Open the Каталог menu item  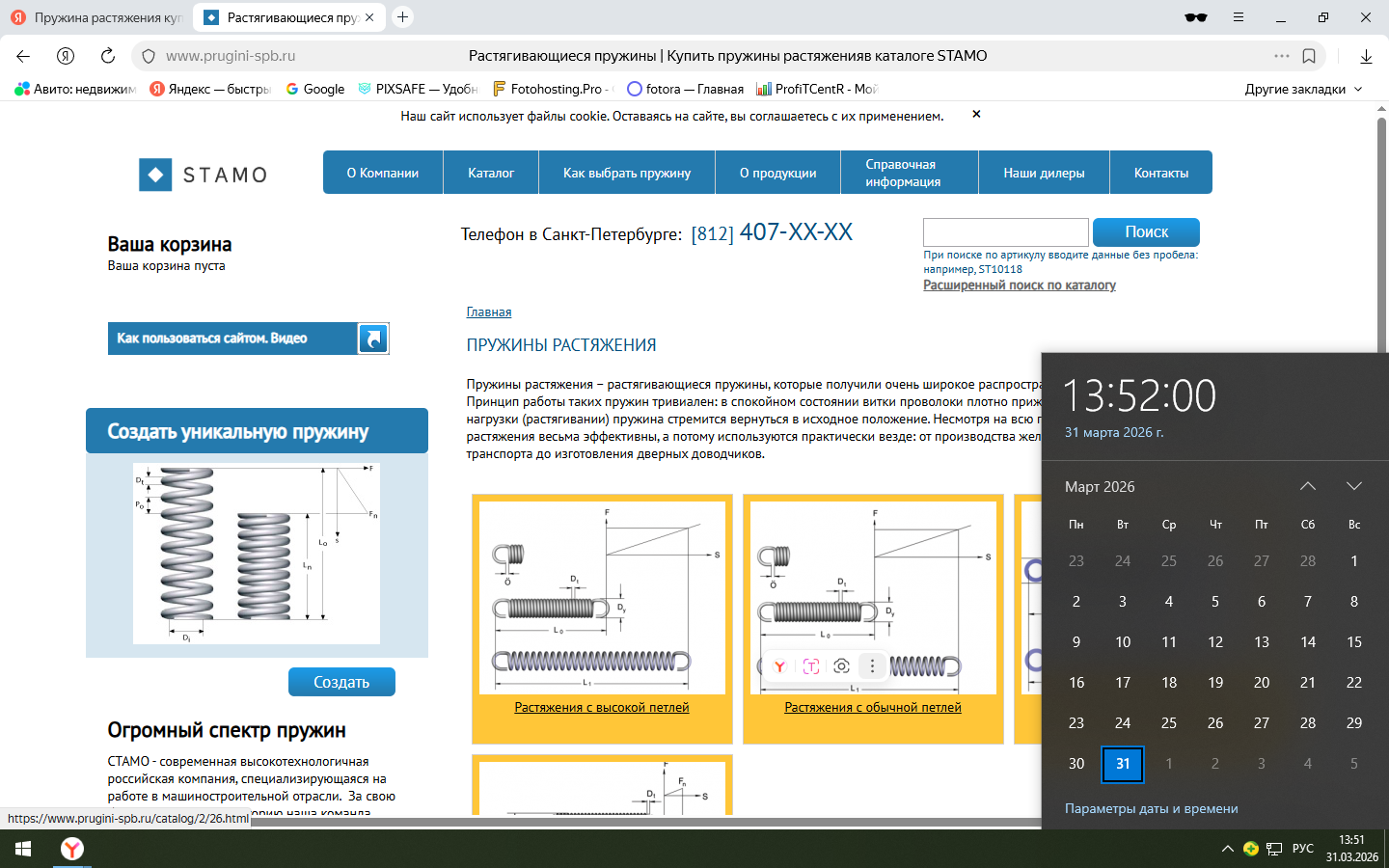(x=491, y=173)
